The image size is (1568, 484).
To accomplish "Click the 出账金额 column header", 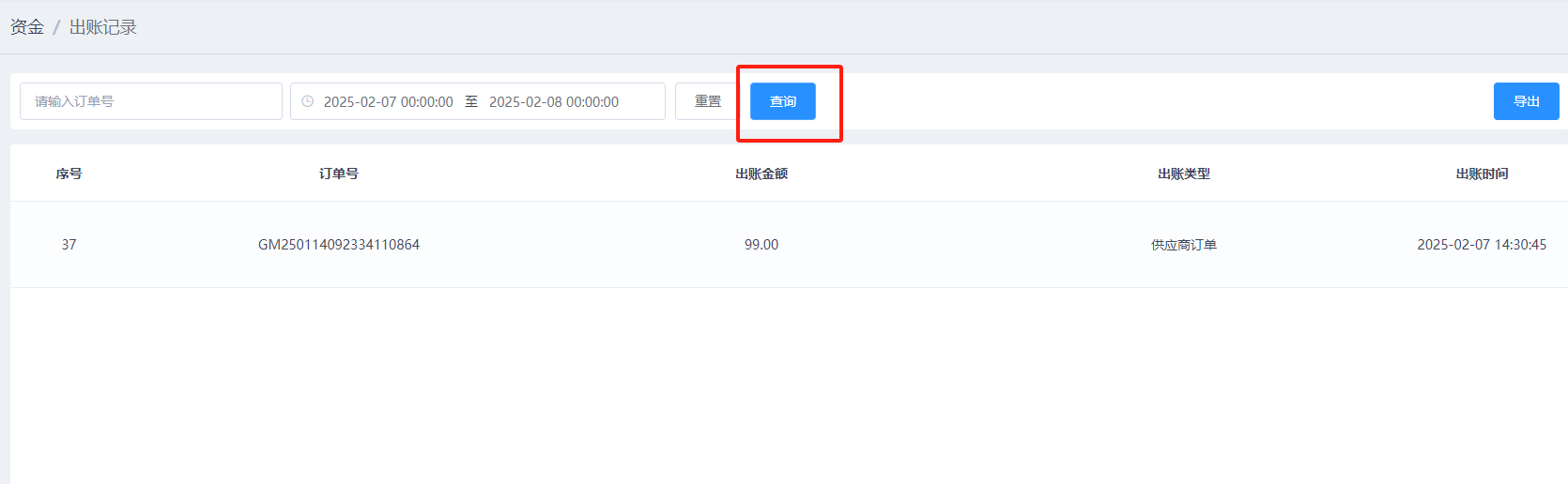I will 761,174.
